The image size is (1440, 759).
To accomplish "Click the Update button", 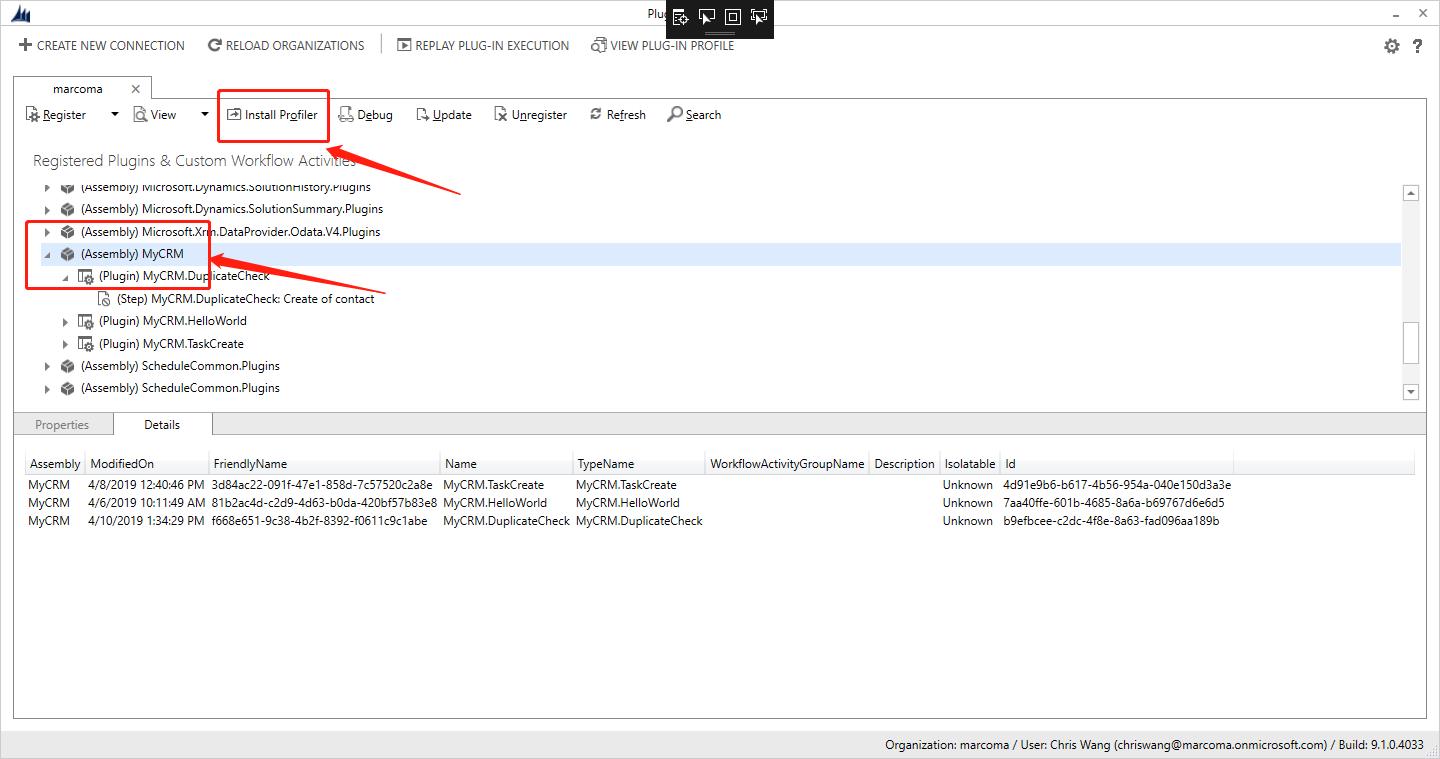I will point(443,115).
